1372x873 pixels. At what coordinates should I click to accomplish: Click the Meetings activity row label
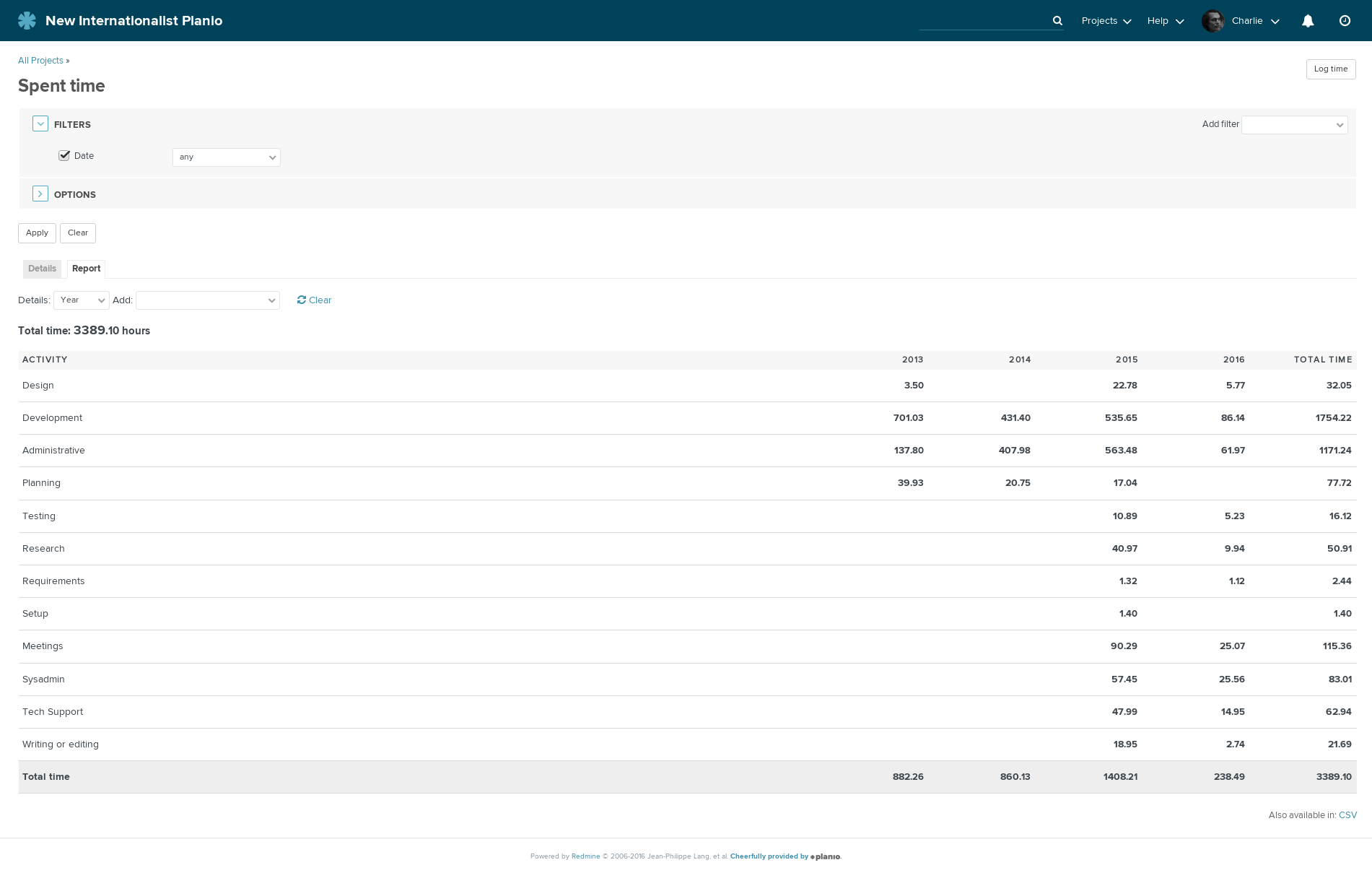pyautogui.click(x=43, y=646)
